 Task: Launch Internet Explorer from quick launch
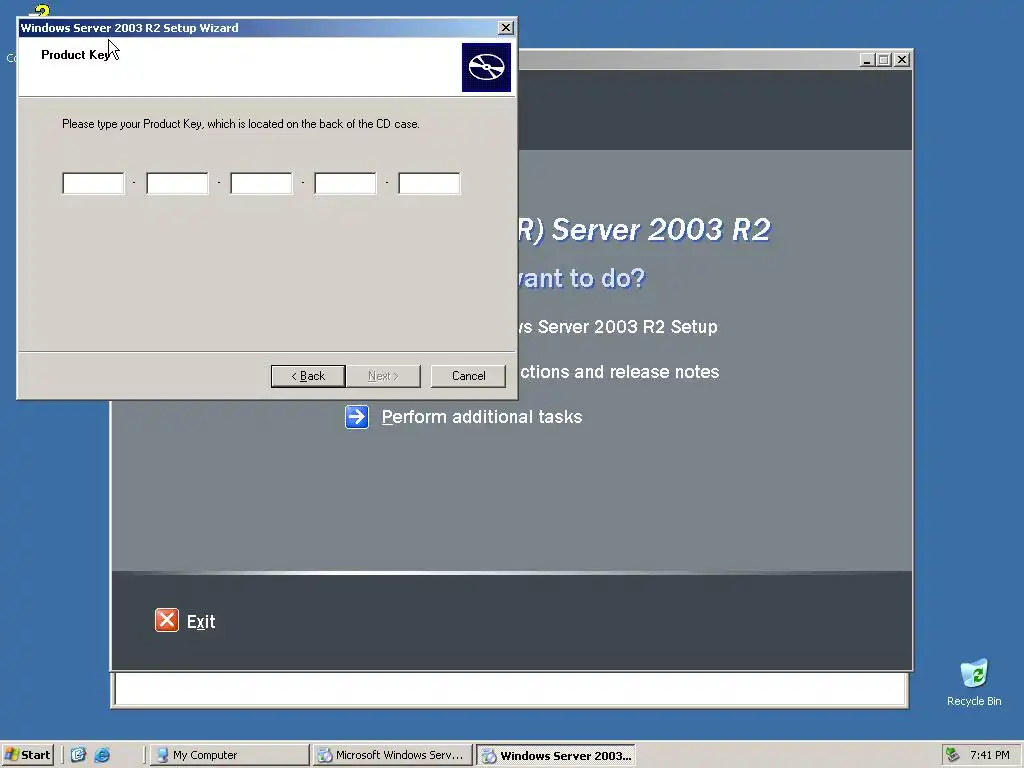[102, 755]
